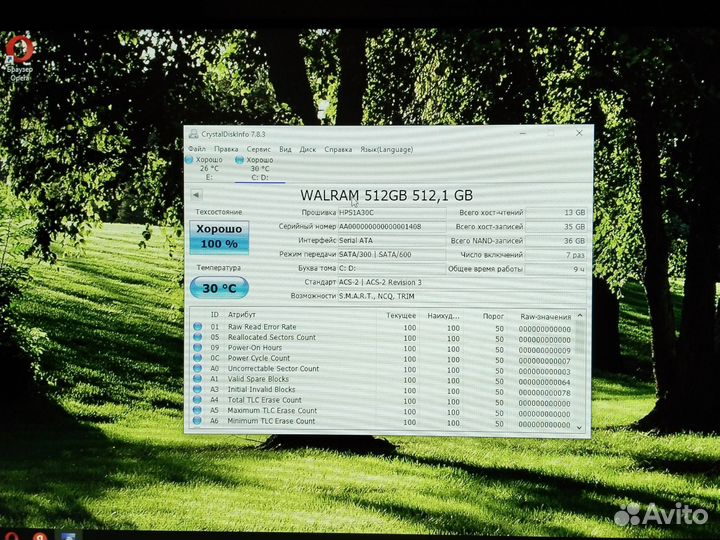Click status circle of Minimum TLC Erase Count
Viewport: 720px width, 540px height.
197,421
